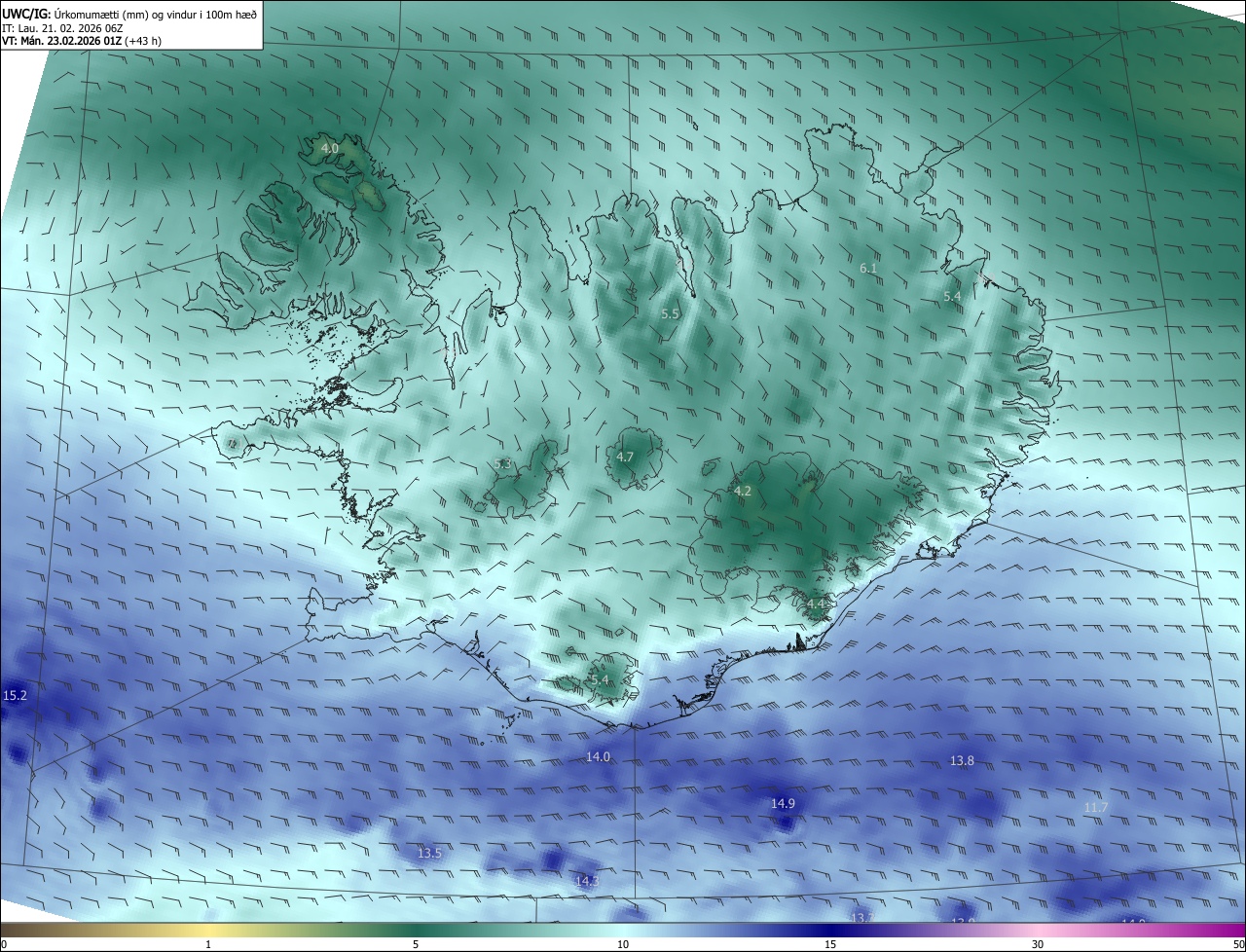Click the 4.2 value on Vatnajökull
Viewport: 1246px width, 952px height.
pos(742,492)
